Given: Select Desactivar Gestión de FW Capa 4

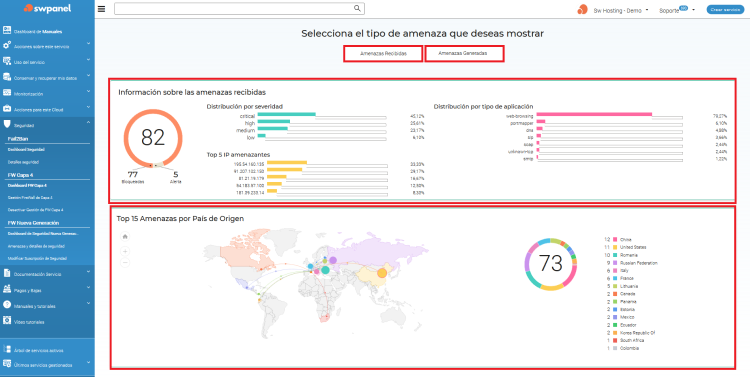Looking at the screenshot, I should point(35,210).
